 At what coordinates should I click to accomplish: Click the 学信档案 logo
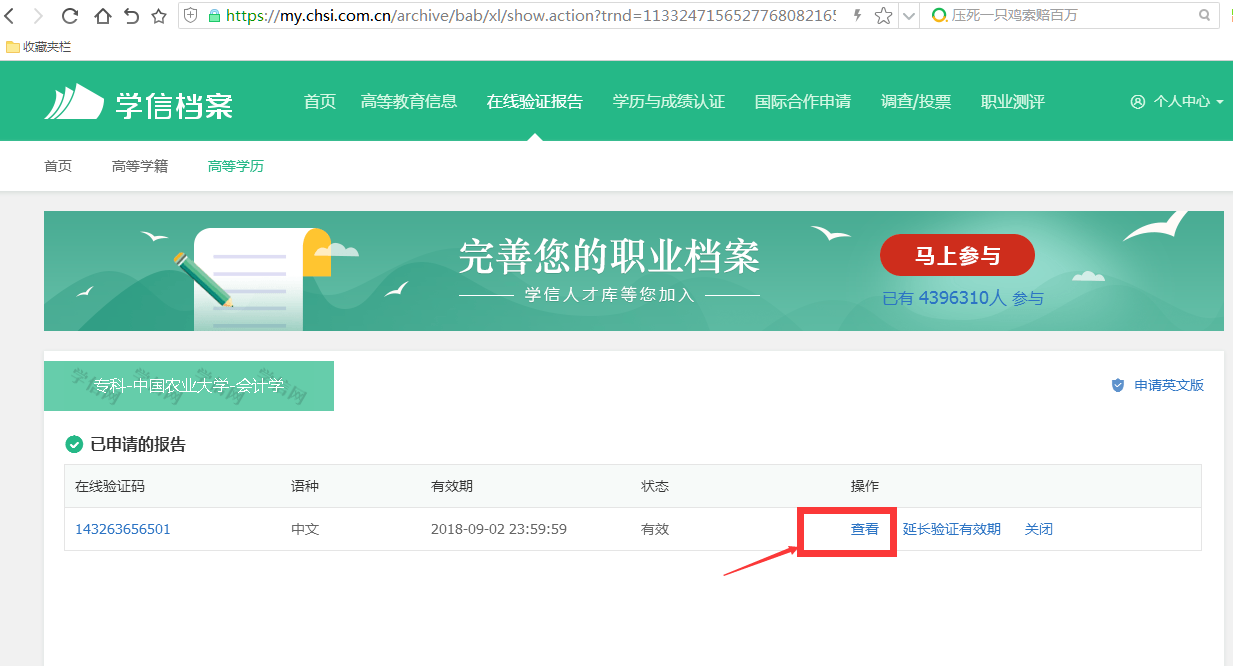pyautogui.click(x=139, y=102)
